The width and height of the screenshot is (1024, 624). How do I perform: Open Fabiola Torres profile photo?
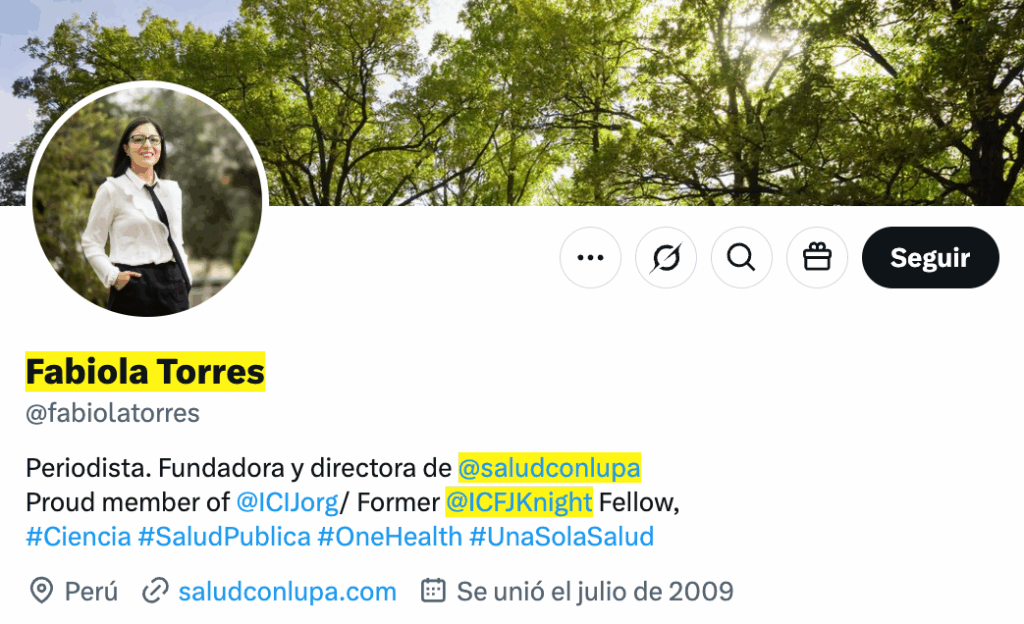(x=148, y=202)
